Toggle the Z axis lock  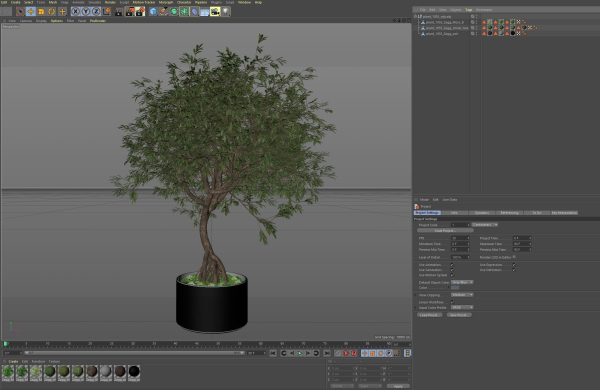96,11
